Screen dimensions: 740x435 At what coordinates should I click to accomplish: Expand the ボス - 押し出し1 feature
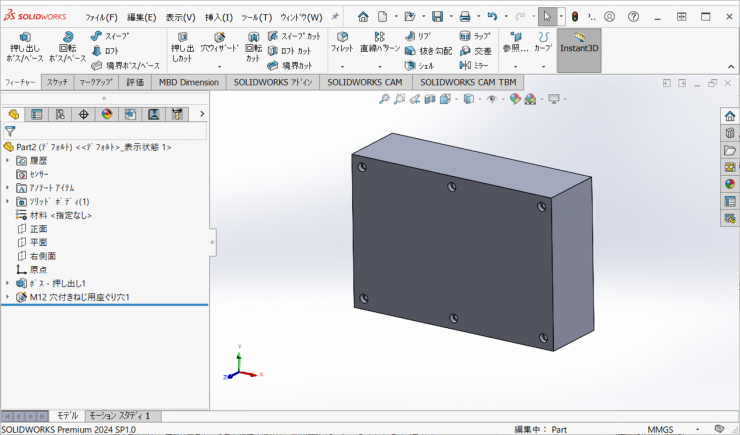coord(8,283)
